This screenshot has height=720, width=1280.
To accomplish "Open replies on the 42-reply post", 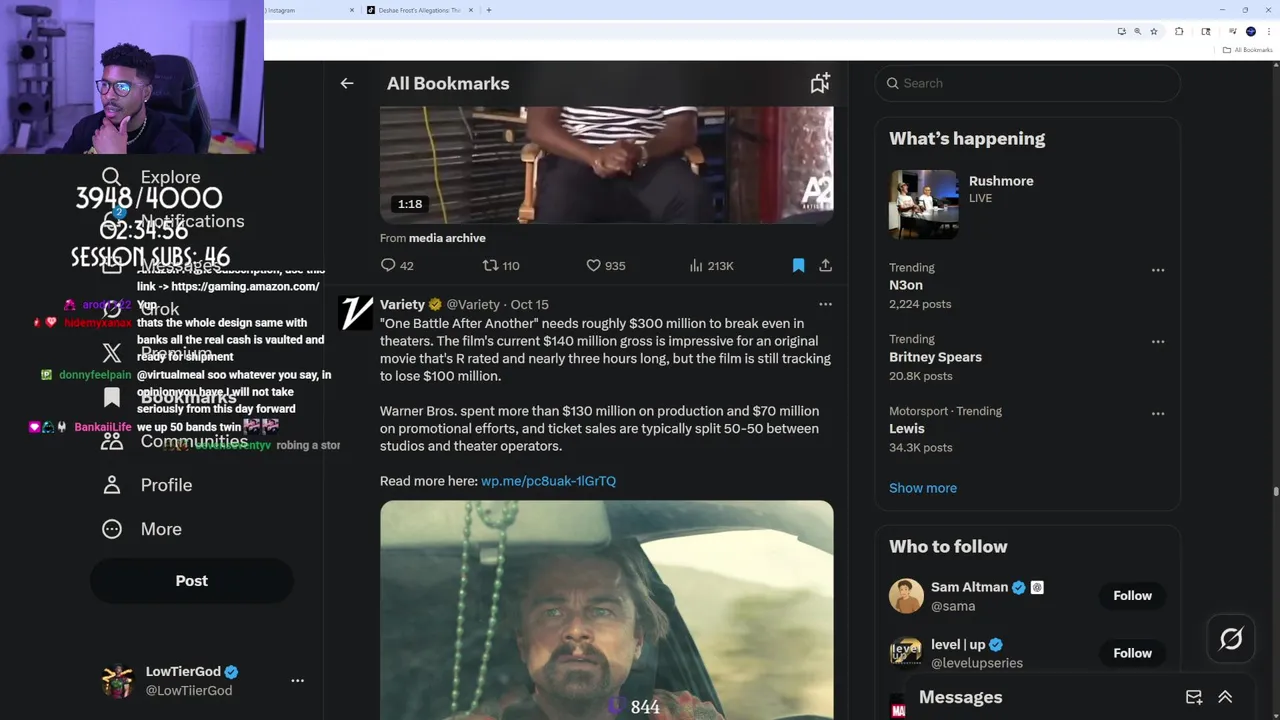I will [x=397, y=265].
